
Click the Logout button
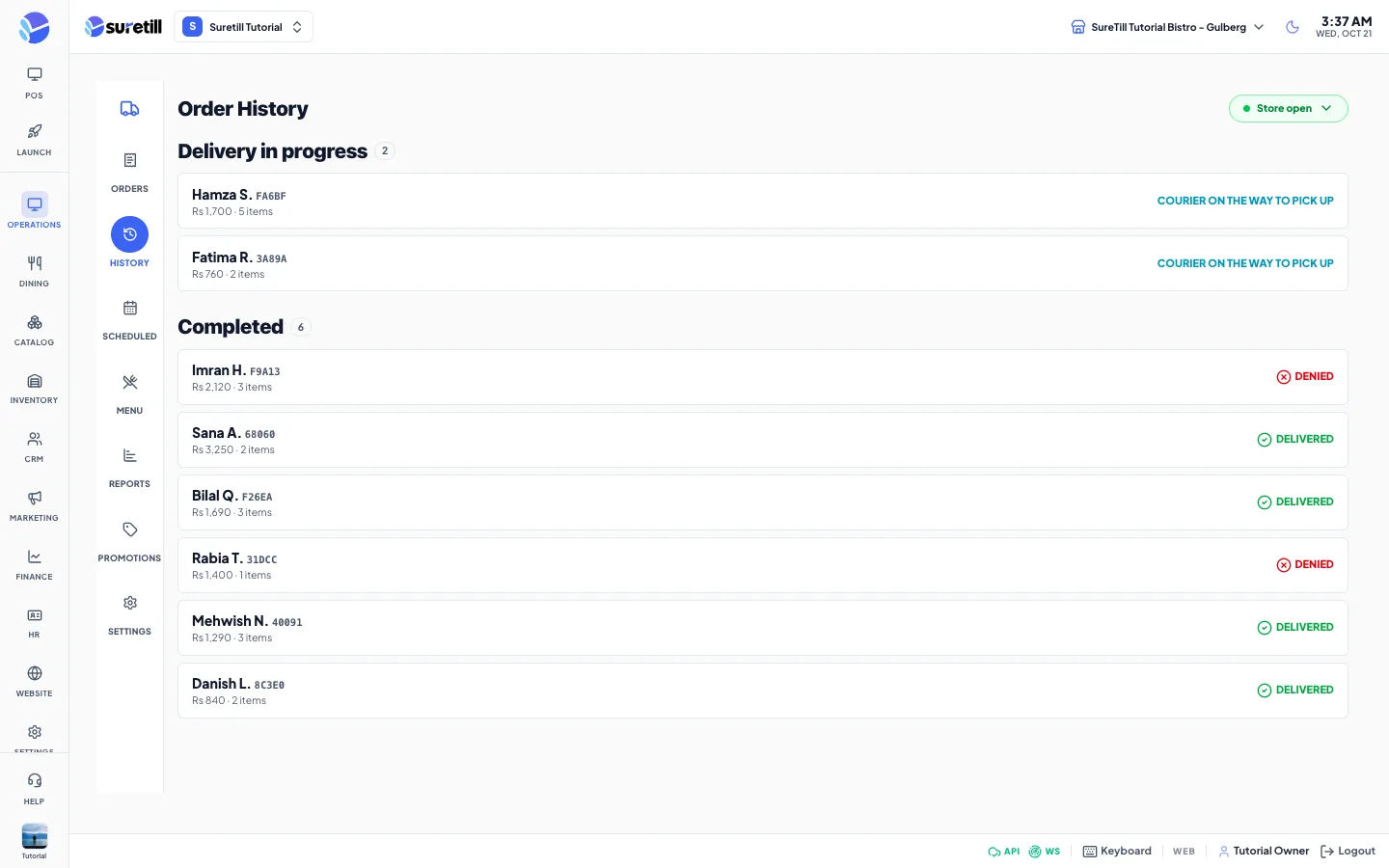[x=1348, y=852]
